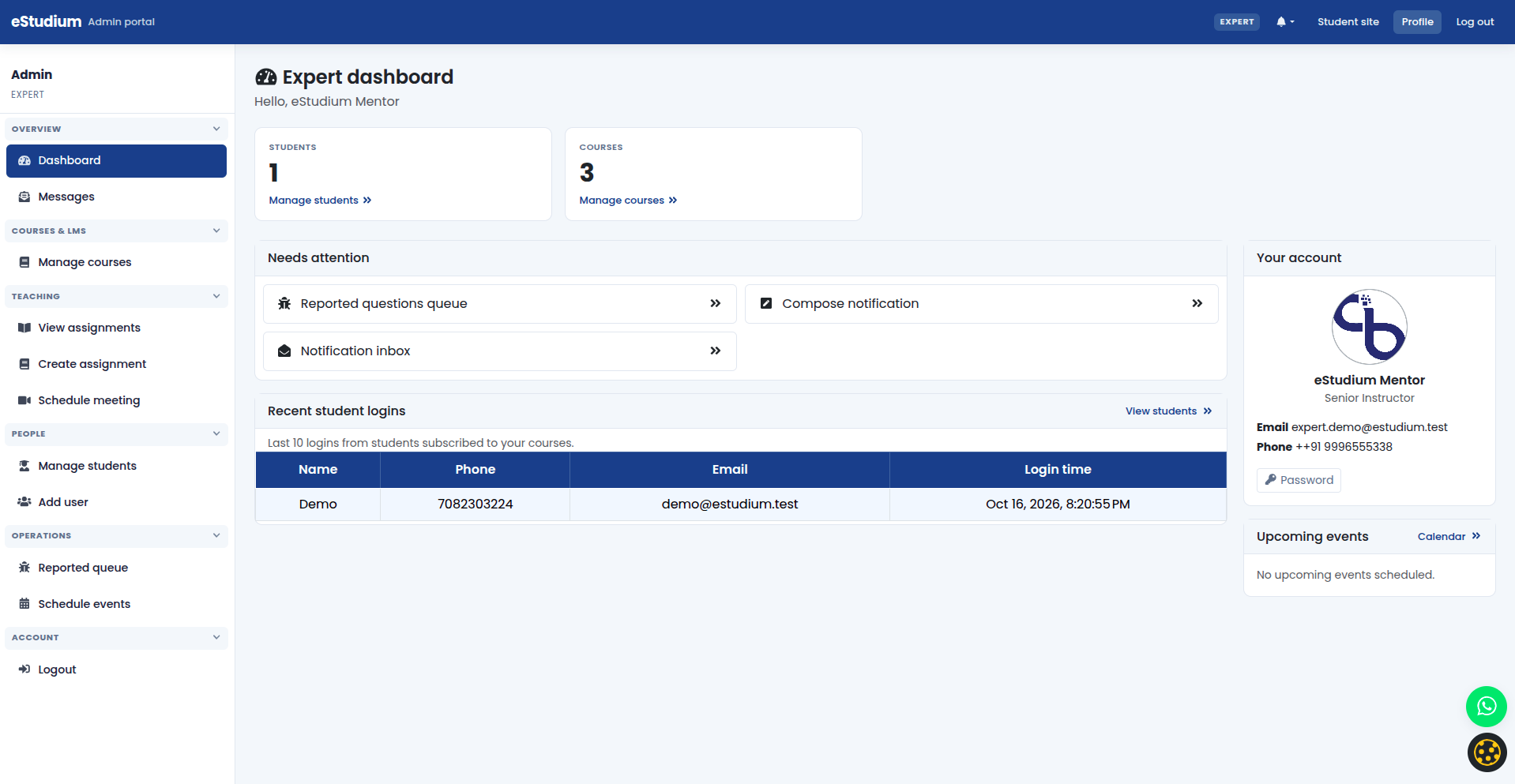
Task: Click the Password button under Your account
Action: [1299, 480]
